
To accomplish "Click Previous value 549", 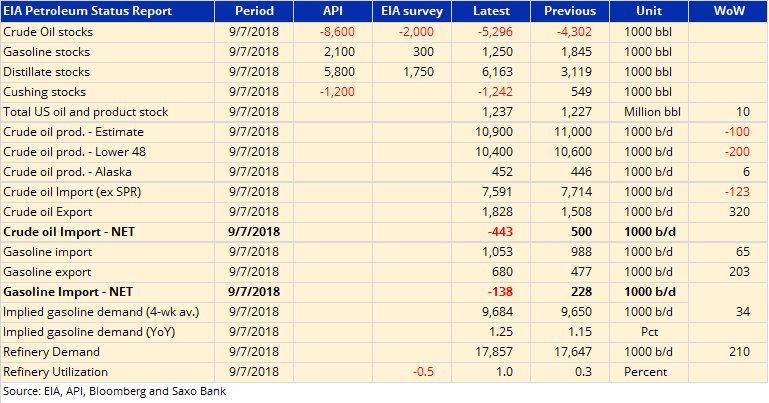I will 581,92.
